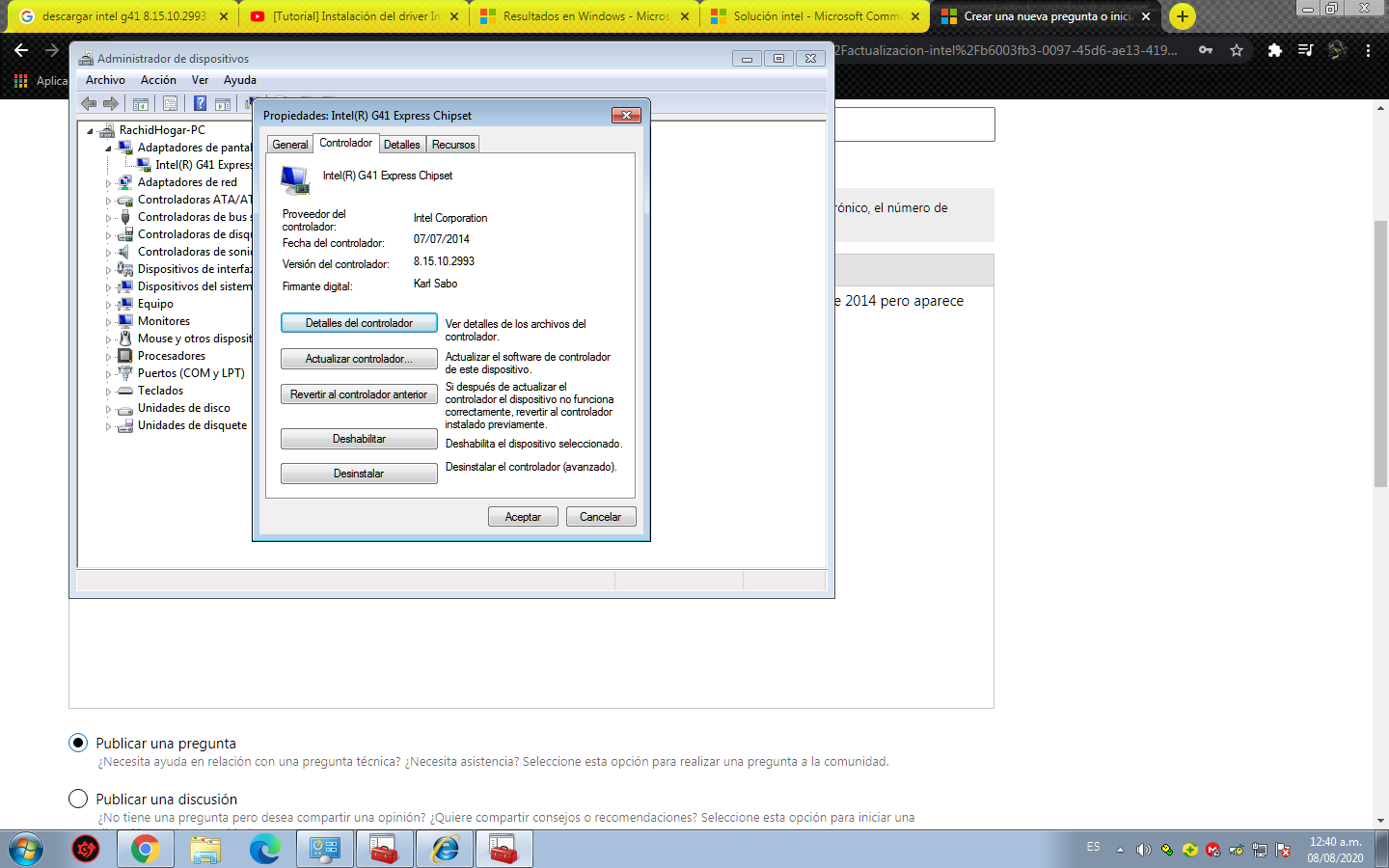
Task: Switch to the Recursos tab
Action: 453,145
